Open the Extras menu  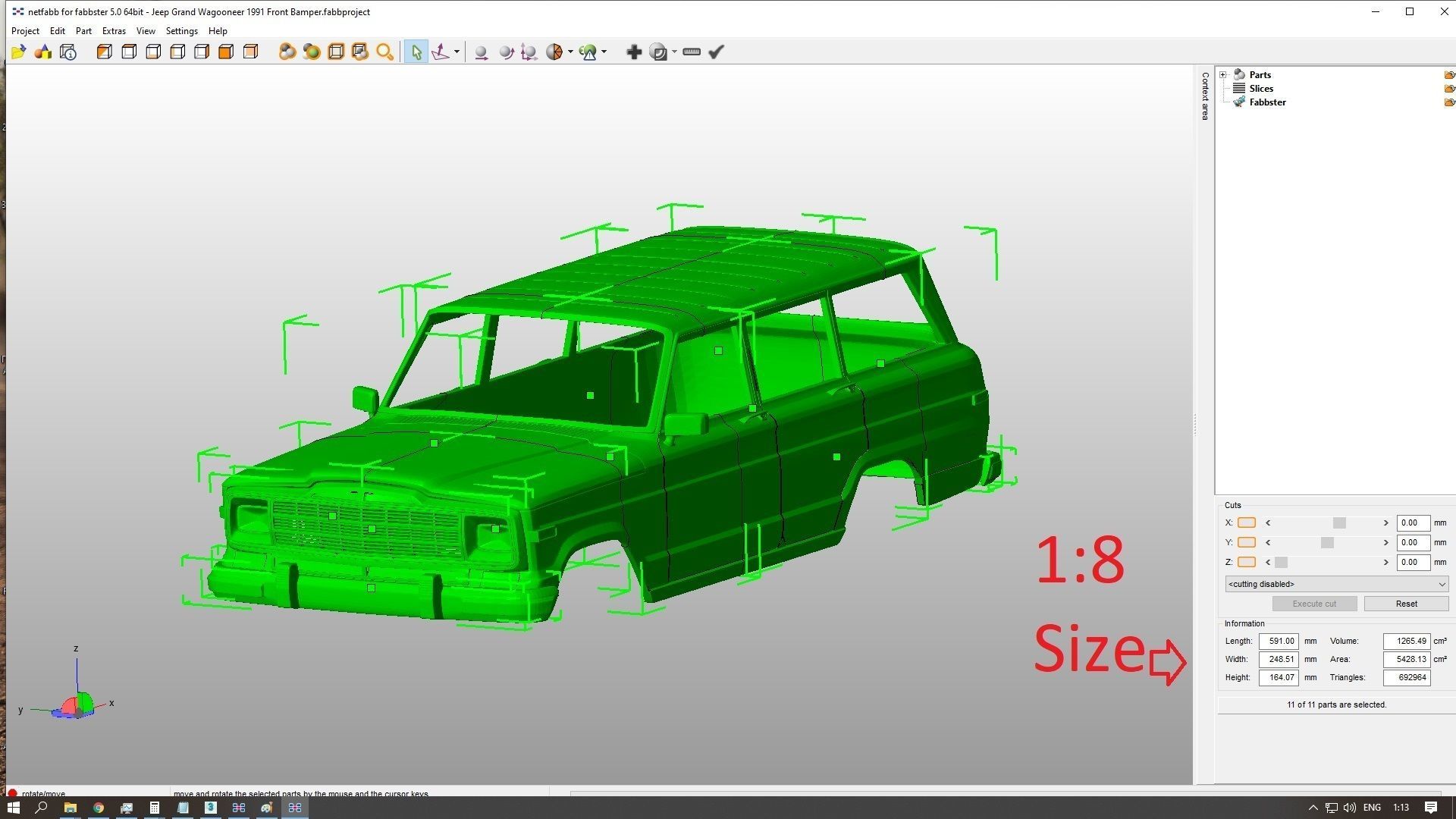[114, 31]
